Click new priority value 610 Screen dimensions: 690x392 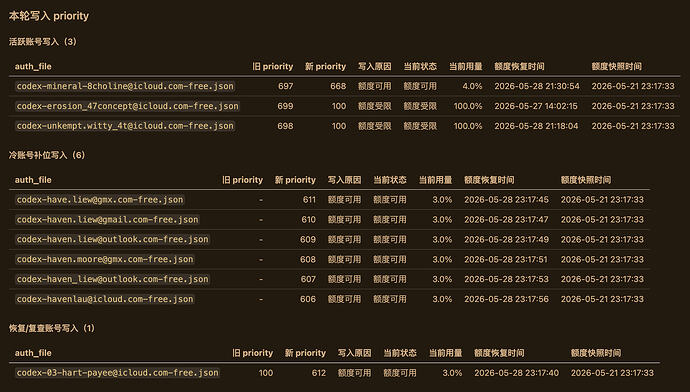click(308, 220)
